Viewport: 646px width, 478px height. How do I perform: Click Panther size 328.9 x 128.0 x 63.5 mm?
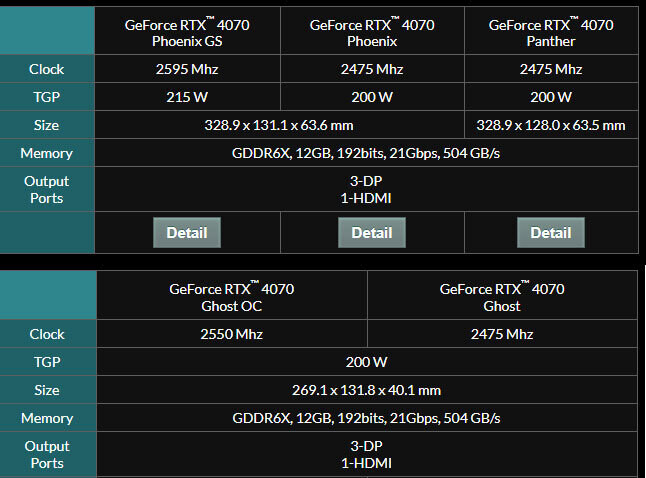click(x=551, y=125)
